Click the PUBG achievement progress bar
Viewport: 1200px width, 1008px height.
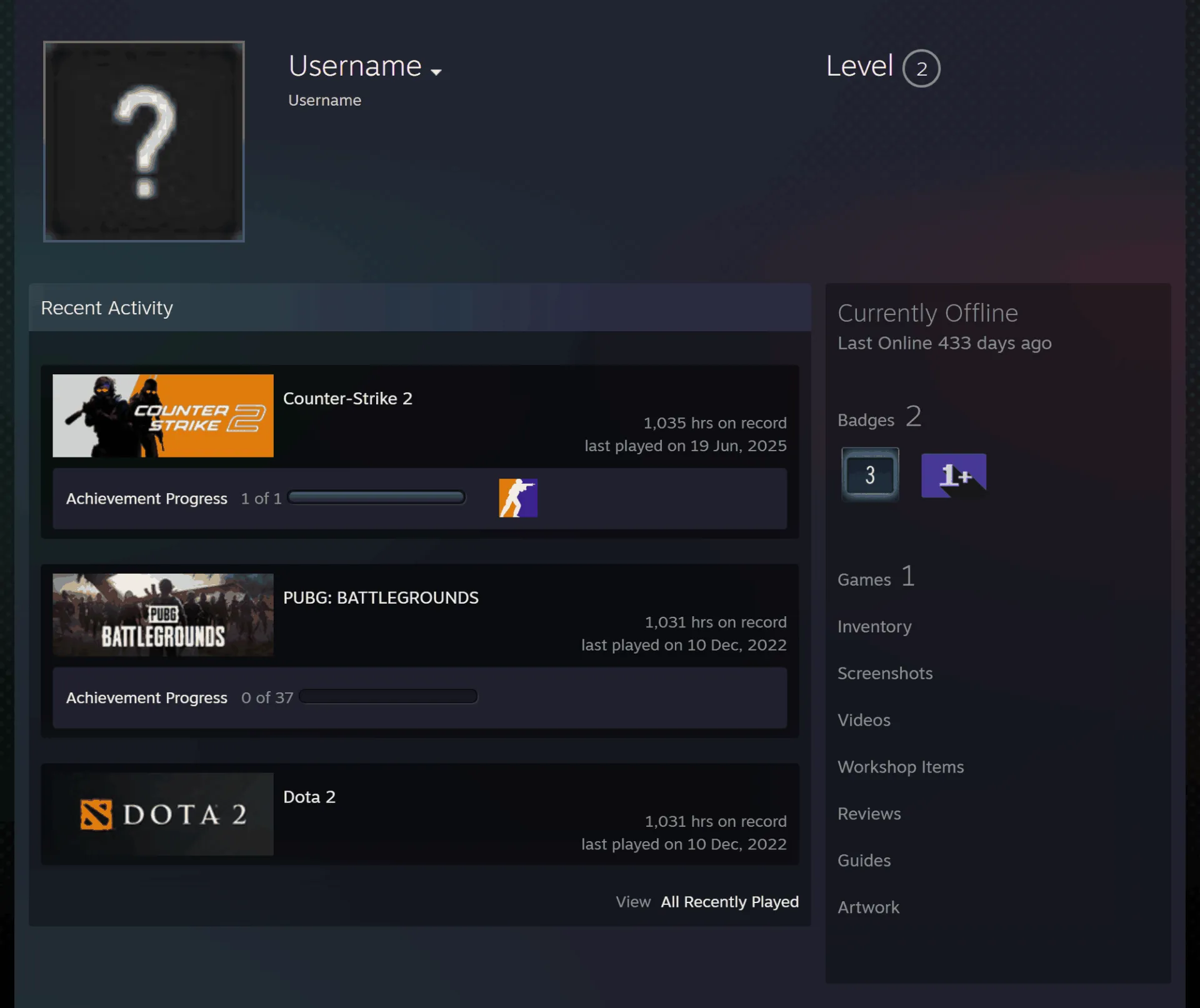click(x=388, y=697)
